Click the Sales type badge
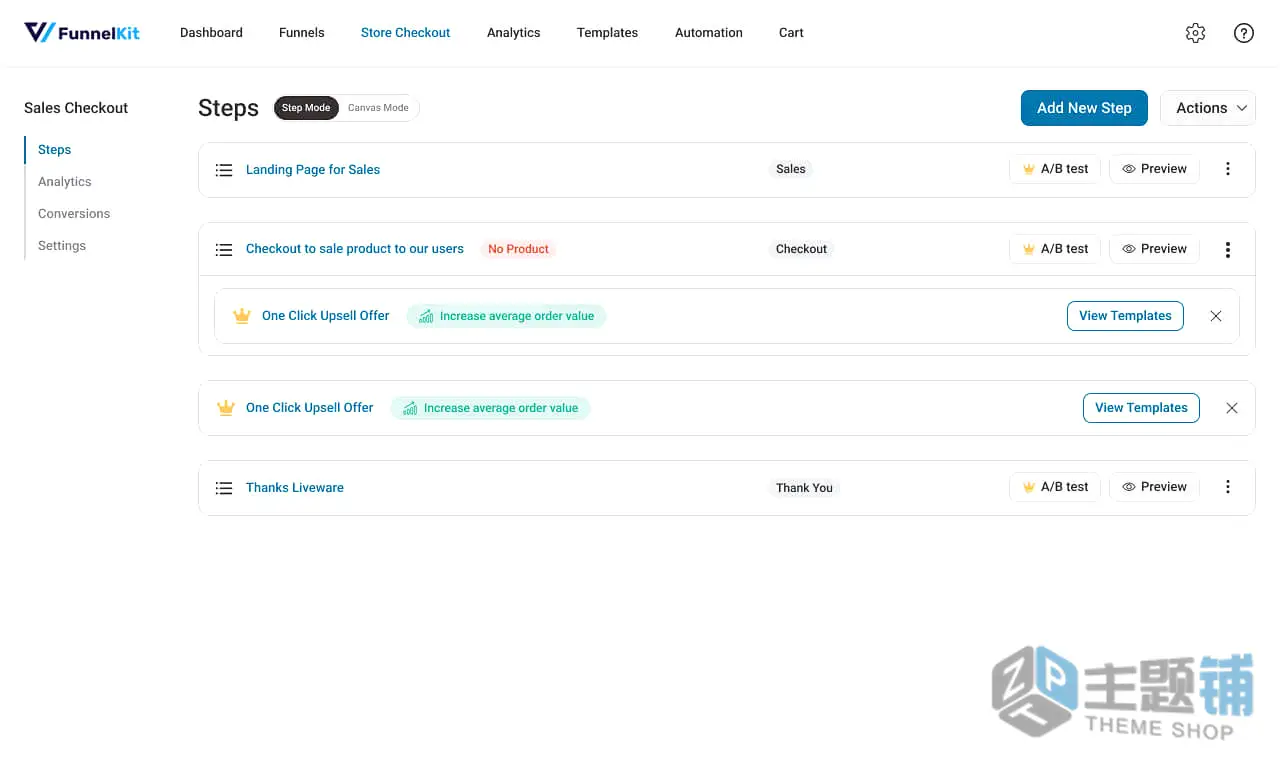This screenshot has height=768, width=1280. 791,169
